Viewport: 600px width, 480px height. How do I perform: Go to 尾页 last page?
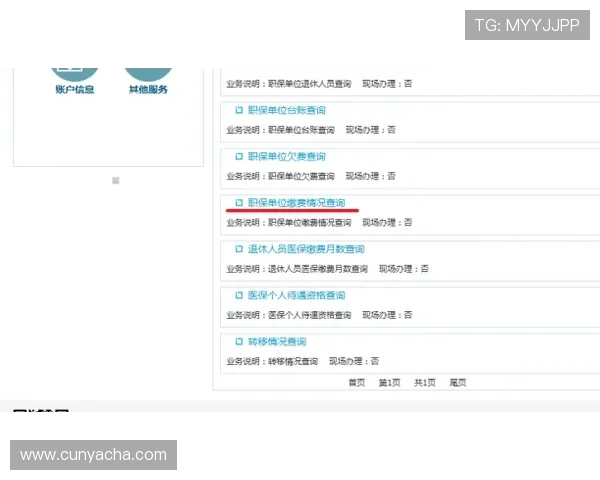458,383
